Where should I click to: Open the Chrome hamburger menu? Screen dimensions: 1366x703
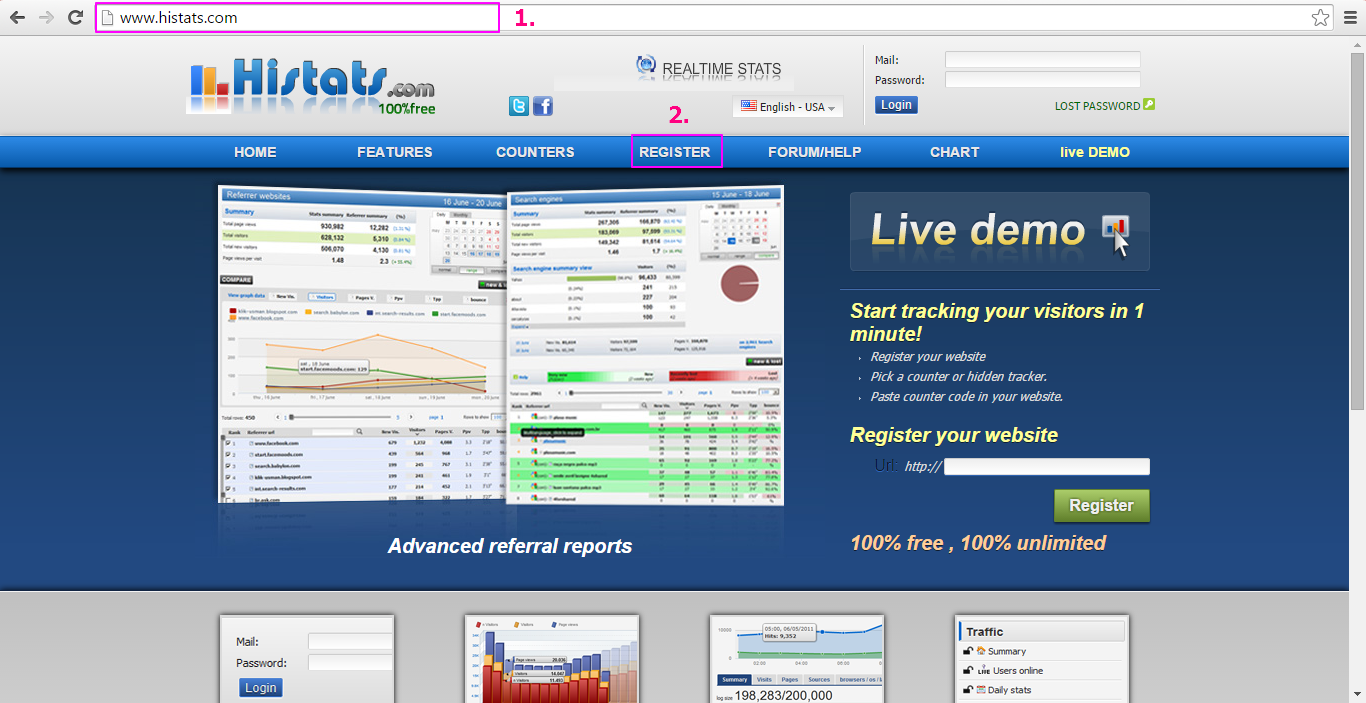pyautogui.click(x=1350, y=17)
